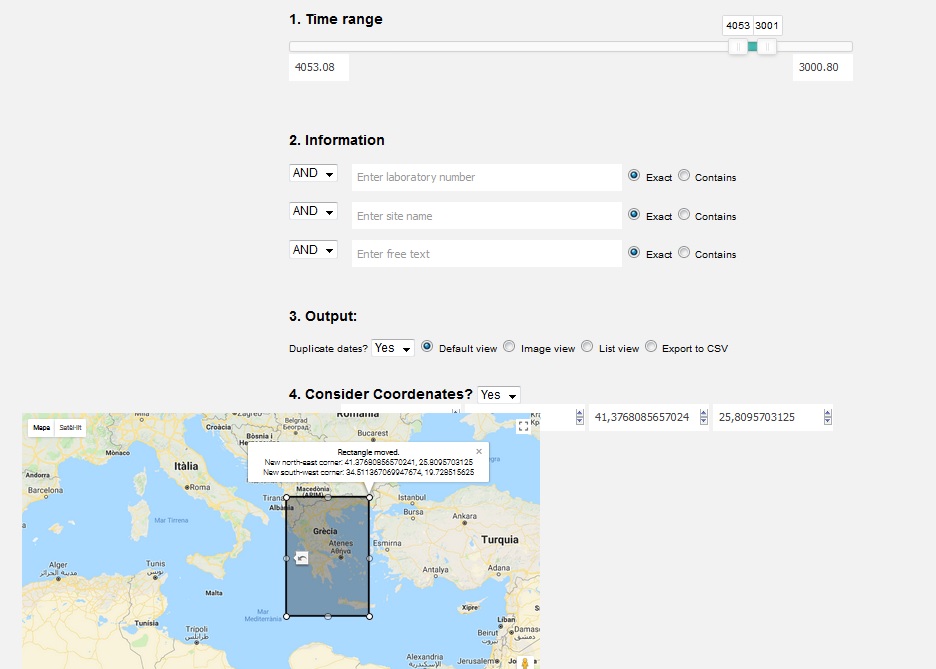
Task: Focus the 'Enter free text' field
Action: click(487, 254)
